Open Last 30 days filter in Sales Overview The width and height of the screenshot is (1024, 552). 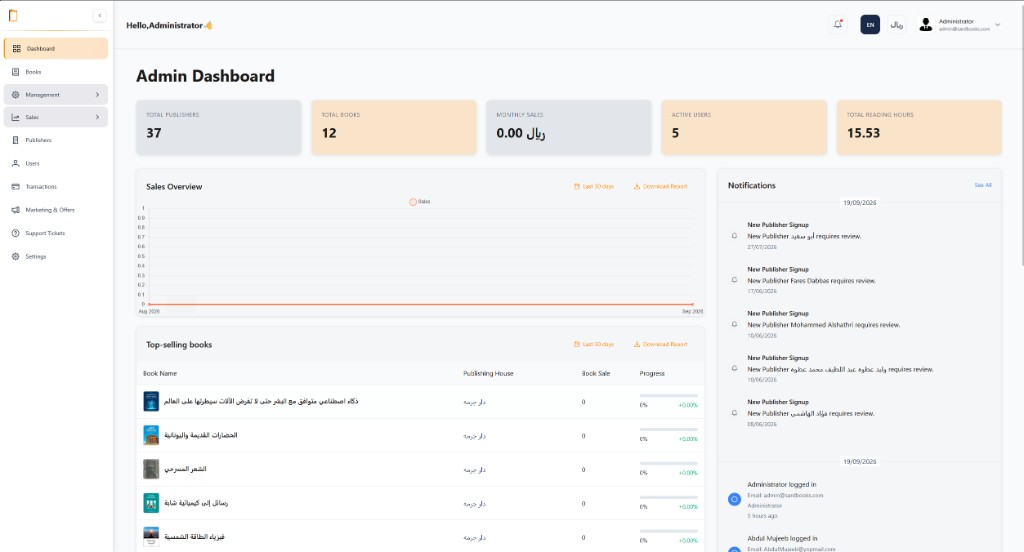coord(594,186)
